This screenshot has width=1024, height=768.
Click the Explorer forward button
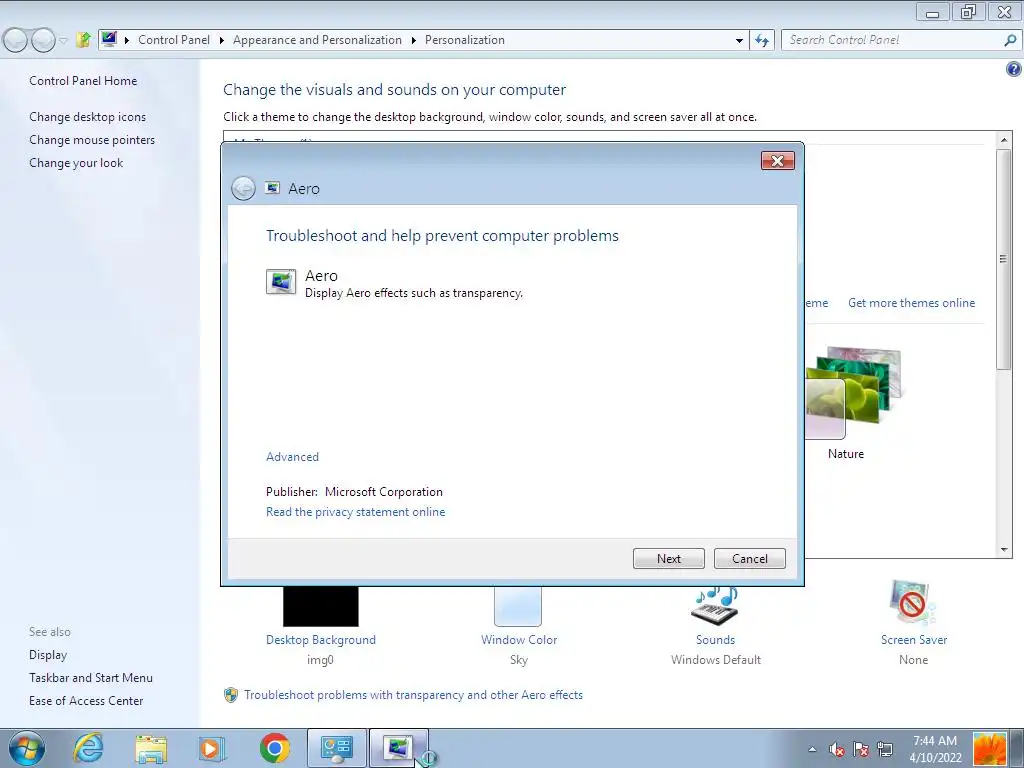(43, 40)
